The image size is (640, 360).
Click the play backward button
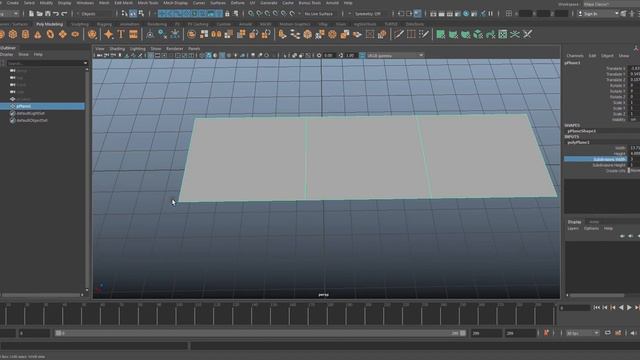pos(621,308)
